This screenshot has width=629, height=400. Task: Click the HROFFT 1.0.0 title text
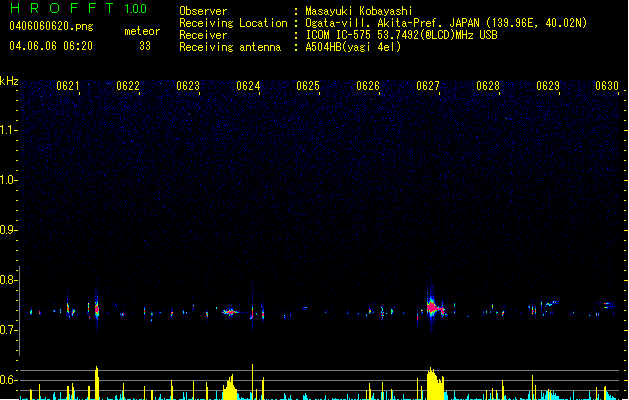pos(79,8)
